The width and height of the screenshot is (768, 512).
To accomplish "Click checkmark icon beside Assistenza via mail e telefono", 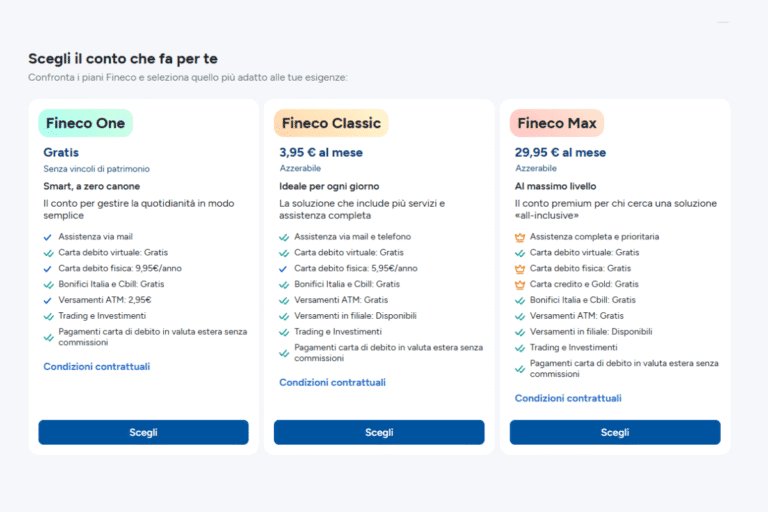I will [284, 237].
